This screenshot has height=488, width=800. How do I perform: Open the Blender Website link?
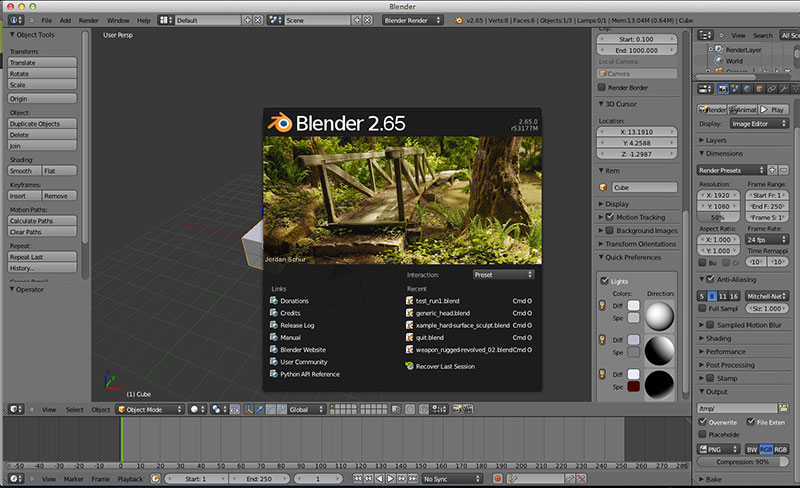[303, 350]
